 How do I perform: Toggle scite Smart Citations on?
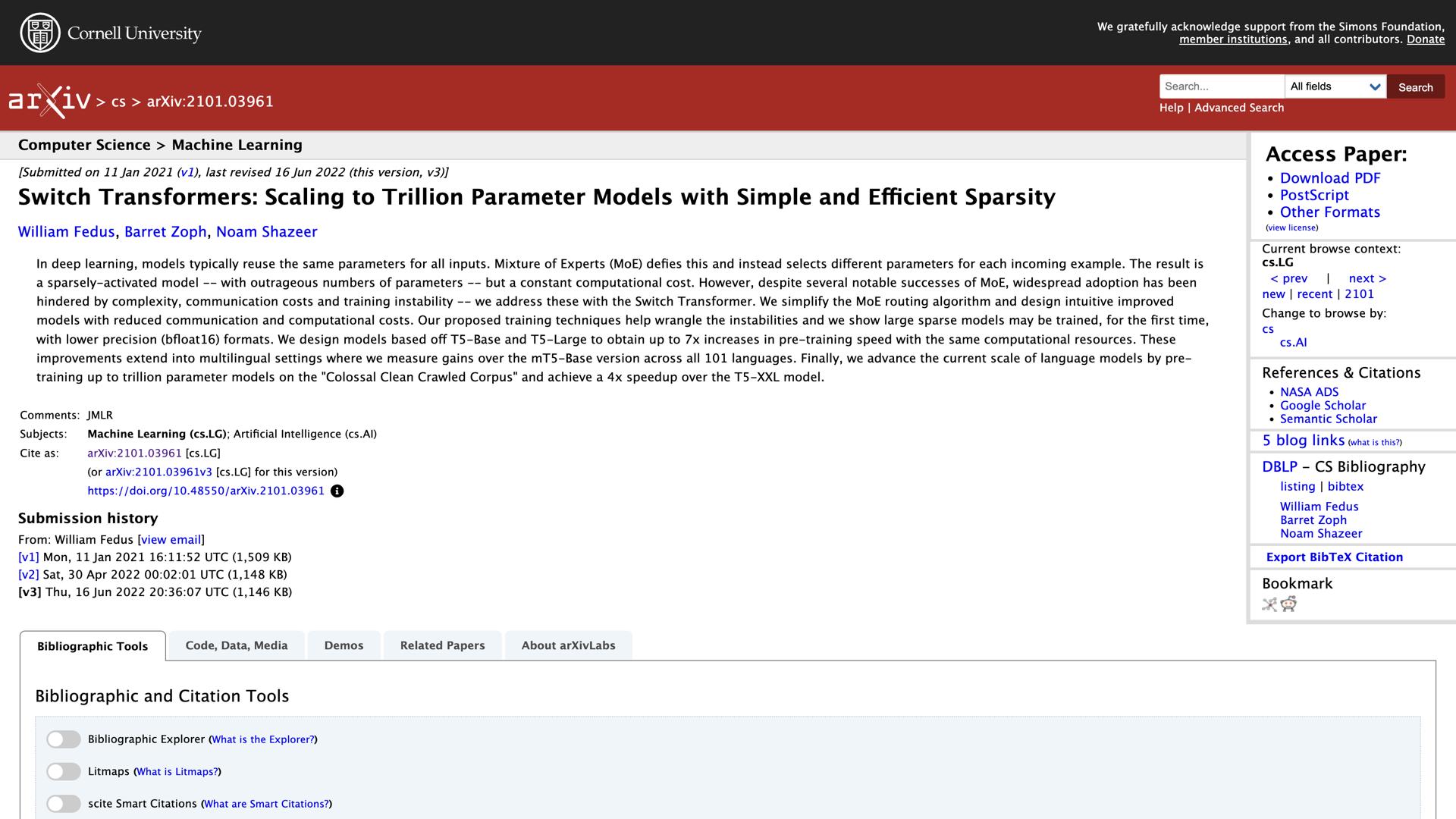point(64,804)
